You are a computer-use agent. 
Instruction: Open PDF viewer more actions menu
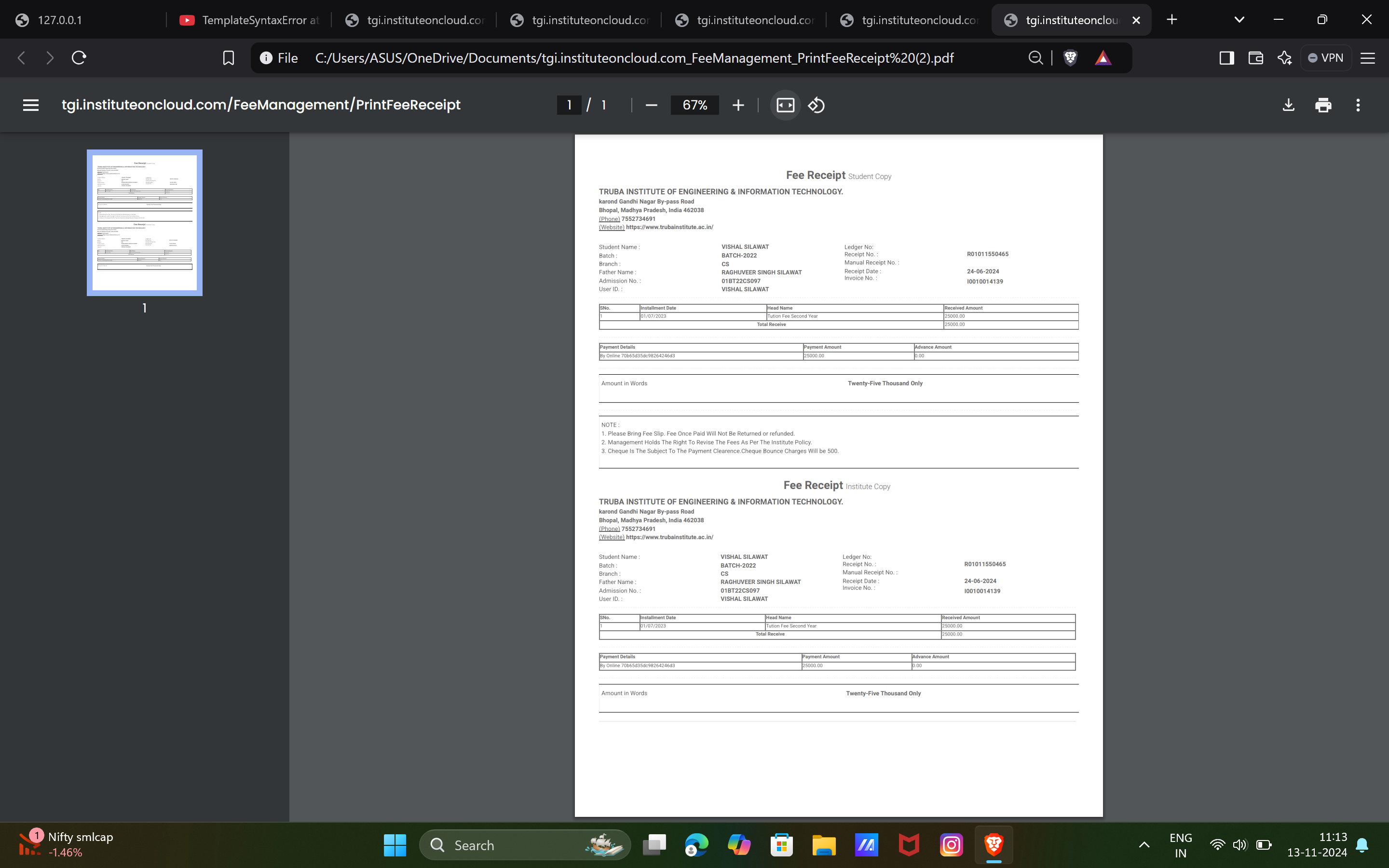click(x=1358, y=105)
